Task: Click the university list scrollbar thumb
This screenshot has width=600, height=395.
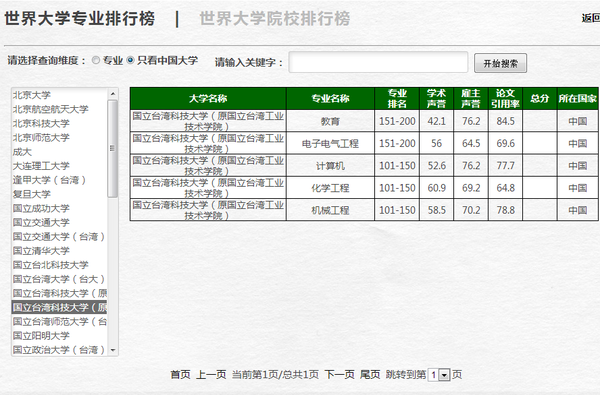Action: pos(112,149)
